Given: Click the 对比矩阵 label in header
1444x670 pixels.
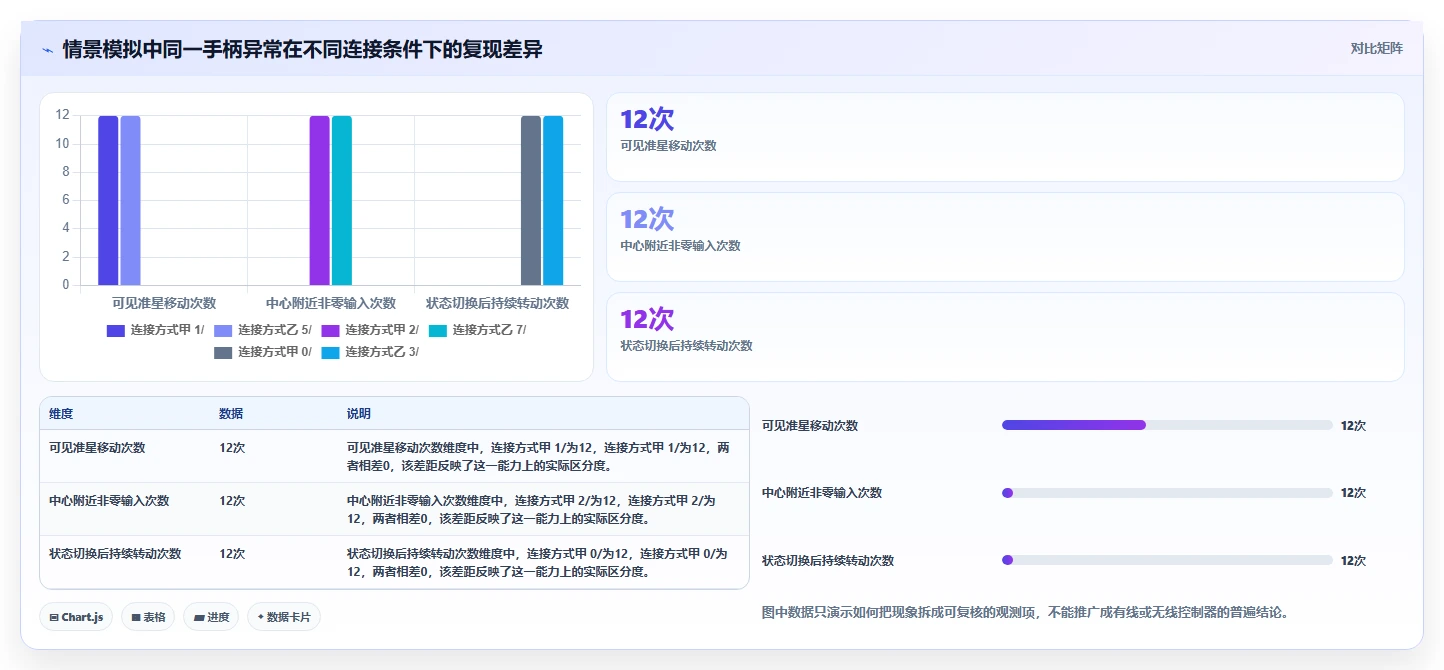Looking at the screenshot, I should click(1376, 48).
